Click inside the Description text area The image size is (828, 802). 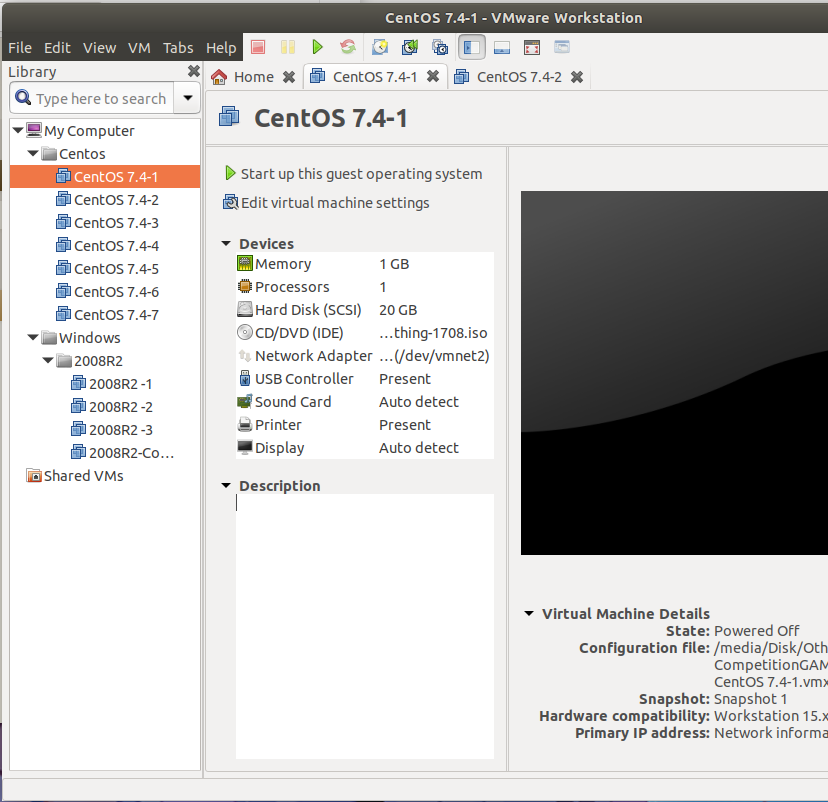(x=365, y=626)
